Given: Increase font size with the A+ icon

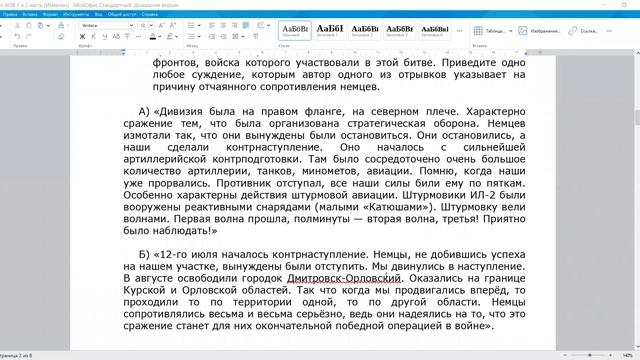Looking at the screenshot, I should point(173,25).
